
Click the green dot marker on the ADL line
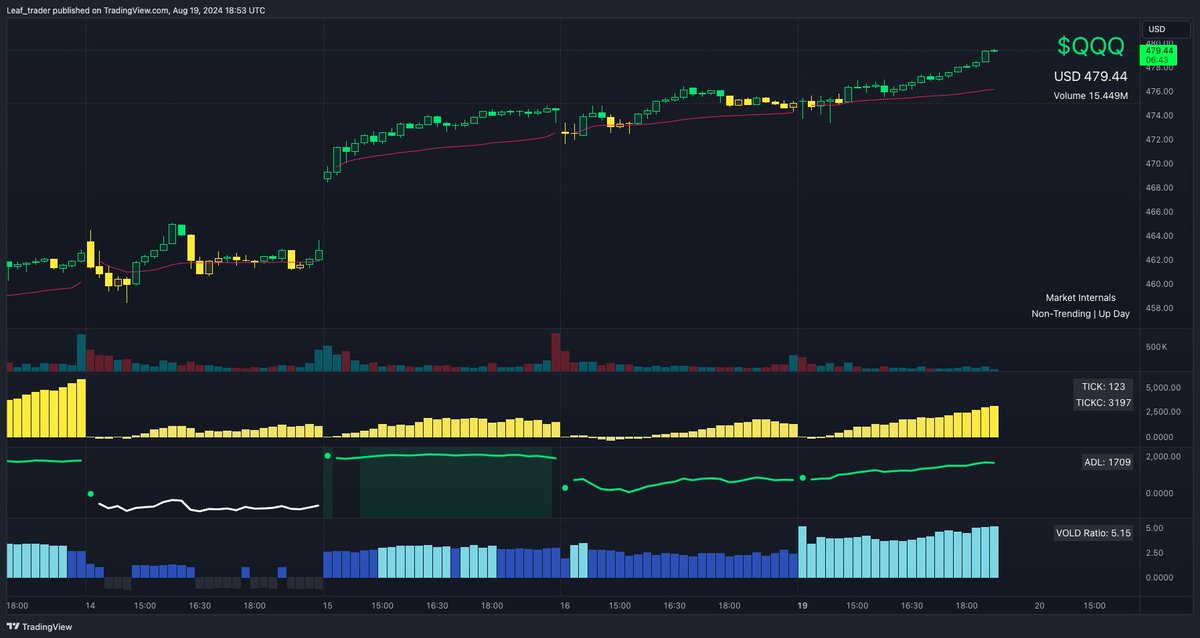point(327,455)
